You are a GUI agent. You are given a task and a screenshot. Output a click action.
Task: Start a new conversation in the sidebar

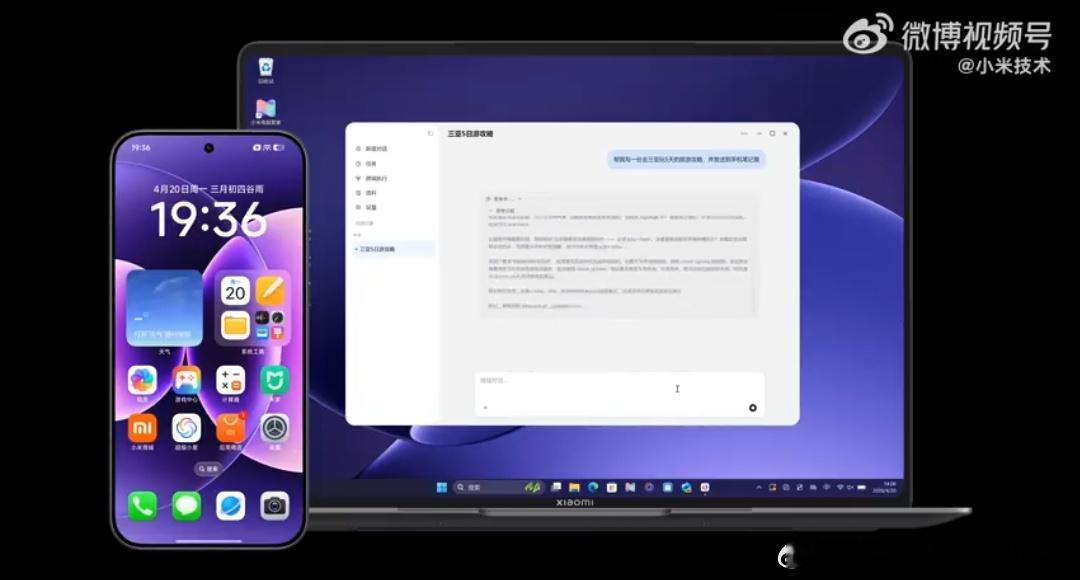coord(372,149)
